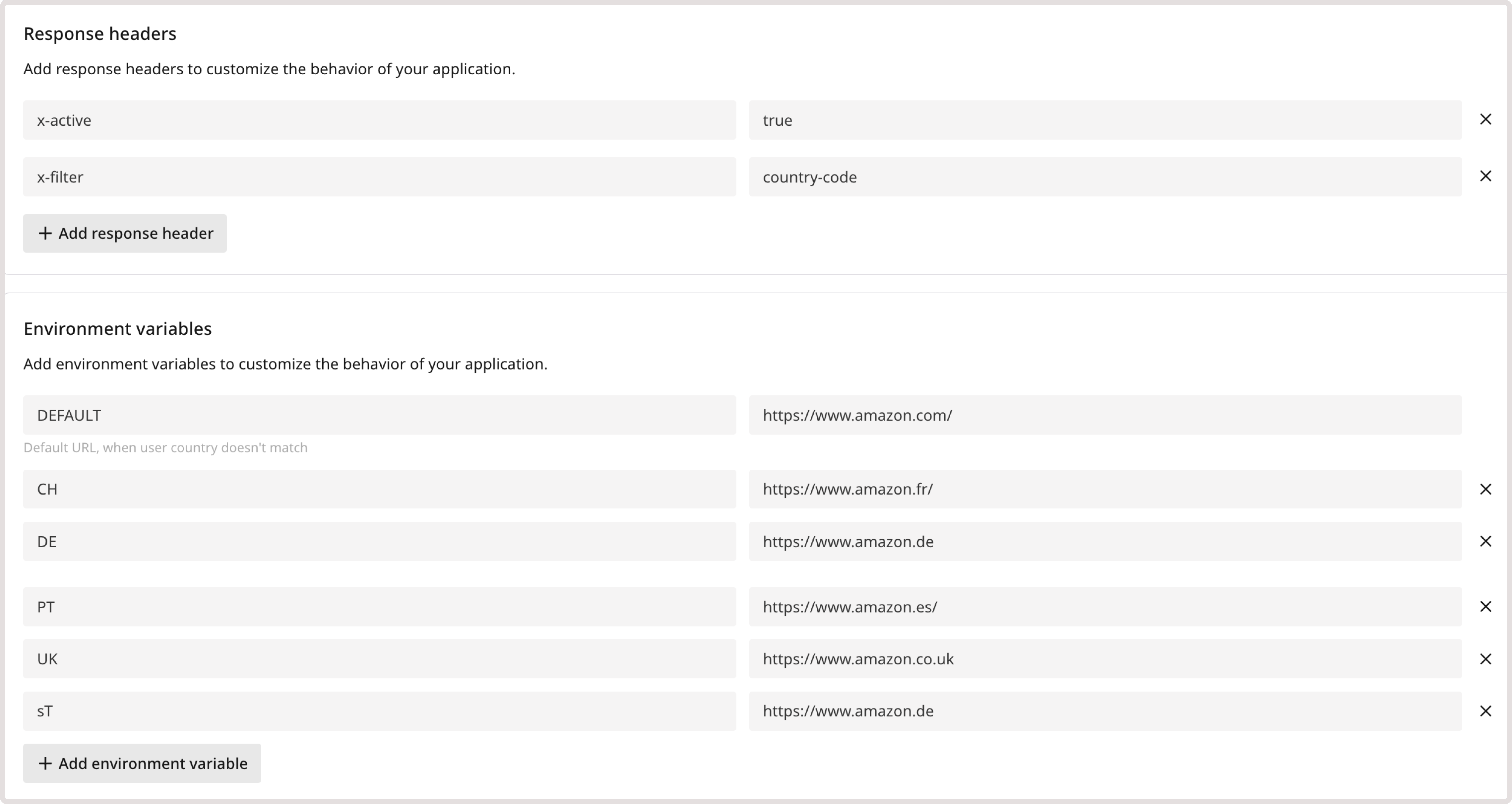1512x804 pixels.
Task: Focus the PT variable name field
Action: (379, 607)
